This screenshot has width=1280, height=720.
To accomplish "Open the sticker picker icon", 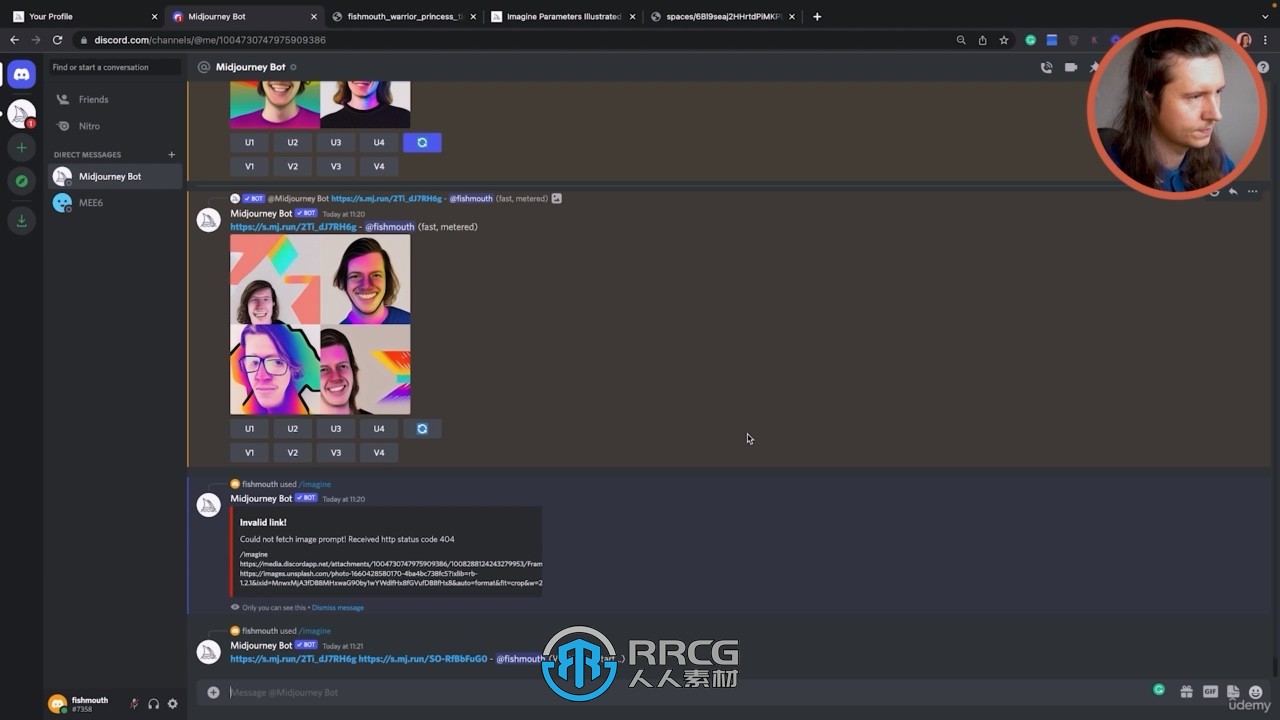I will point(1233,692).
